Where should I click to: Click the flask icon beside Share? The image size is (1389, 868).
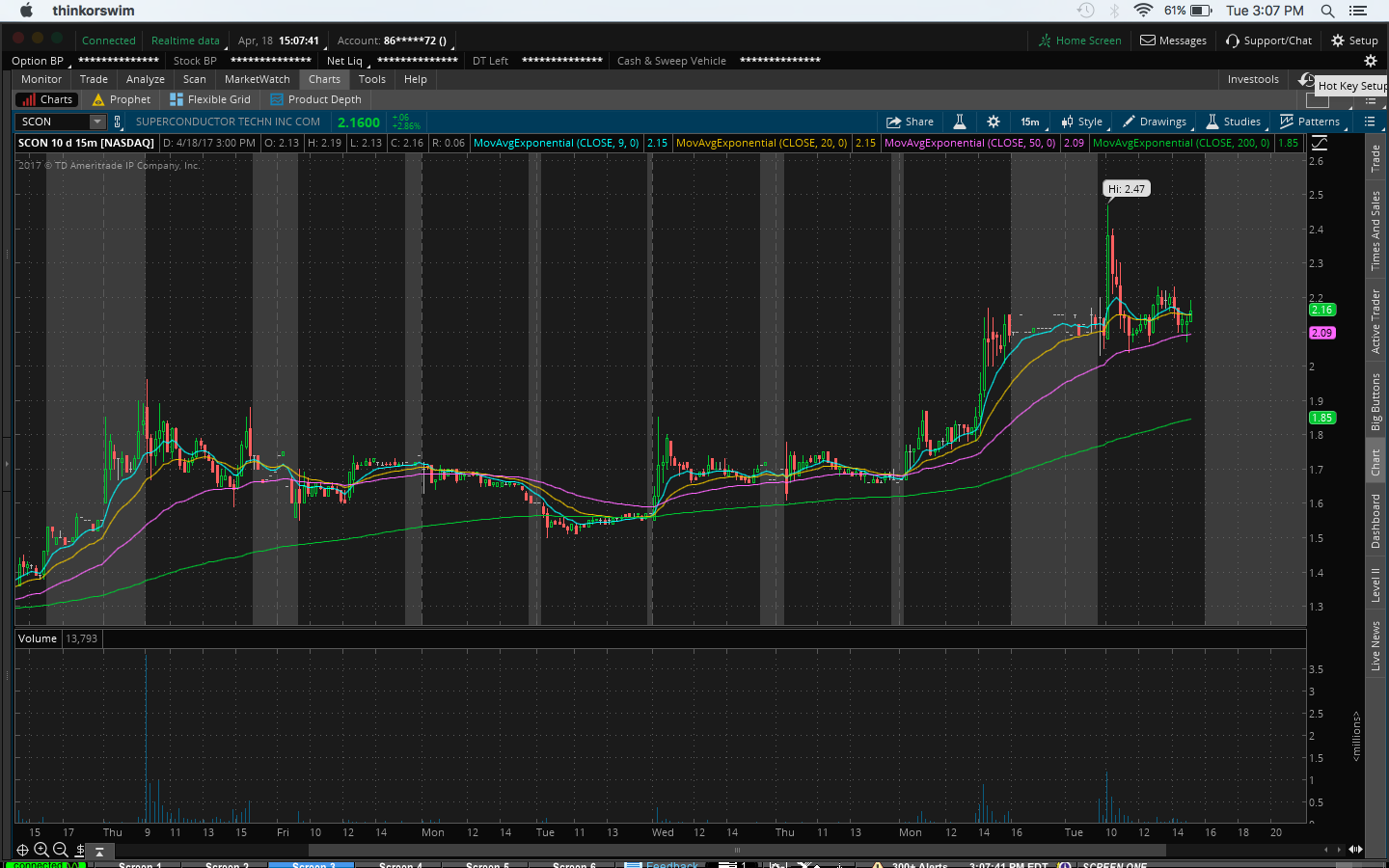coord(960,122)
